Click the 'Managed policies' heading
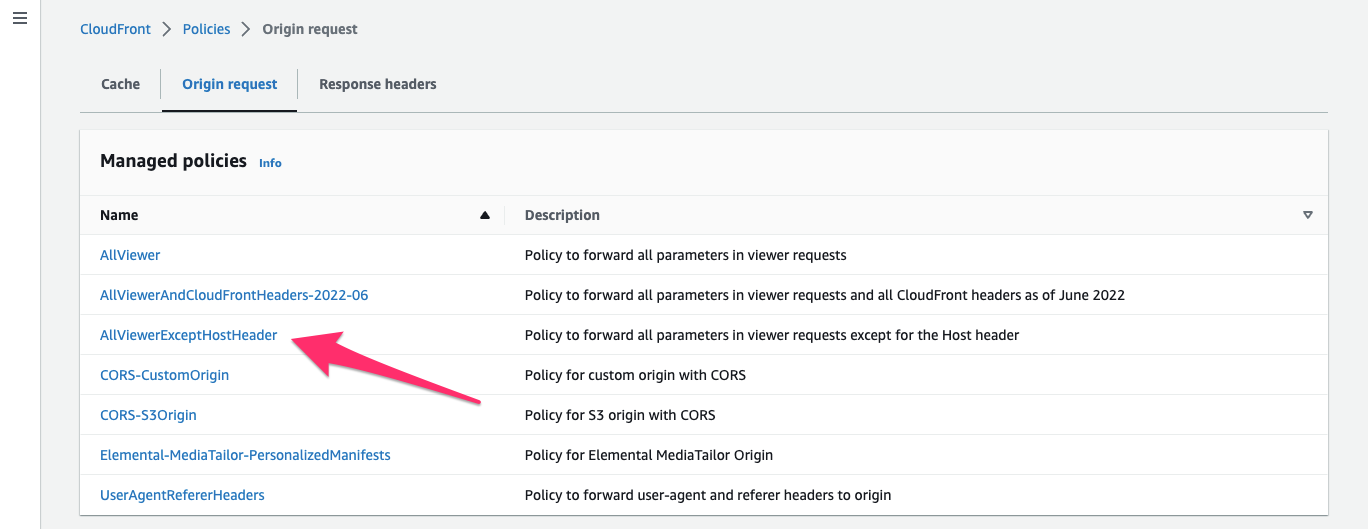Screen dimensions: 1368x529 [174, 161]
